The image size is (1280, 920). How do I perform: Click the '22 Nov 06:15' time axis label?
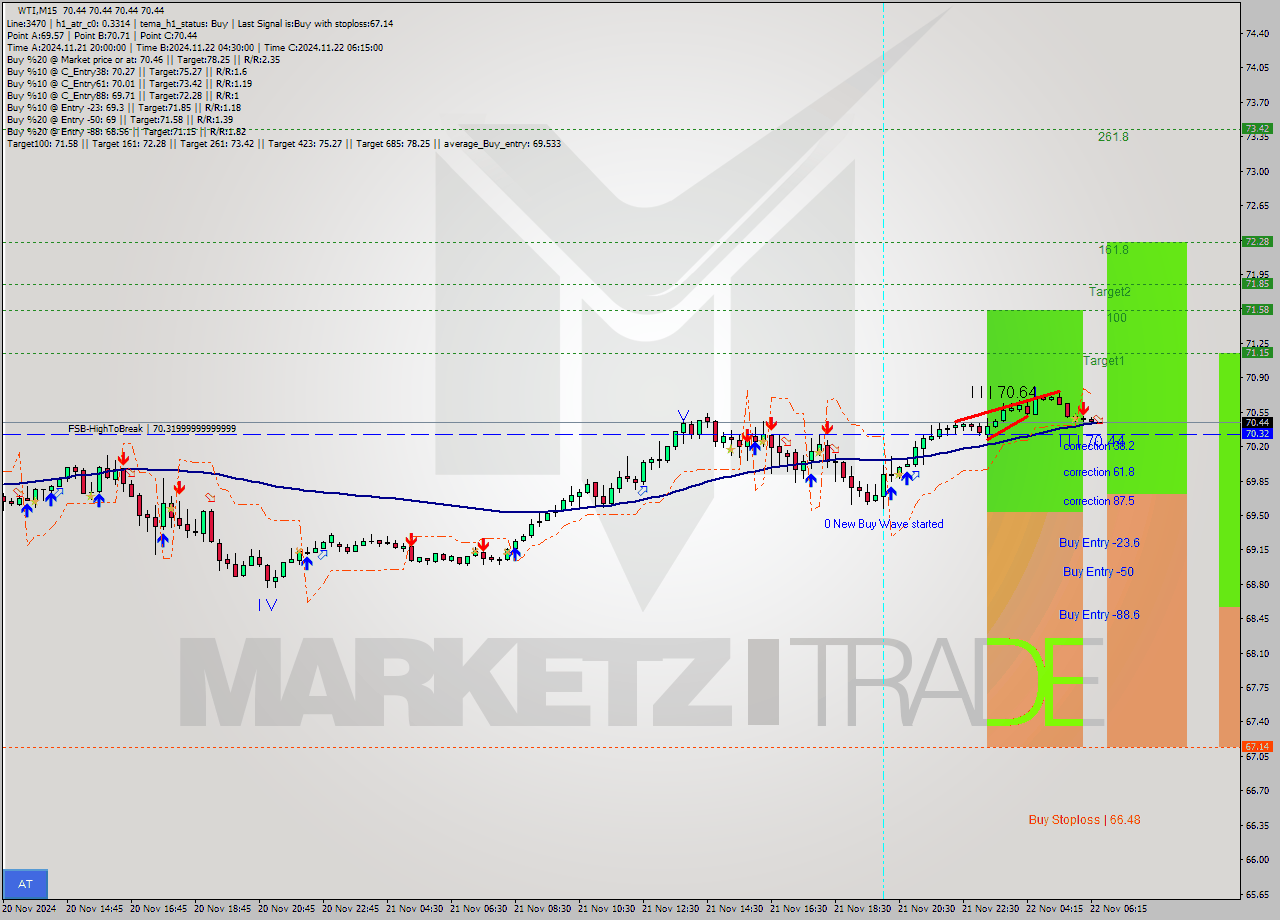1118,909
